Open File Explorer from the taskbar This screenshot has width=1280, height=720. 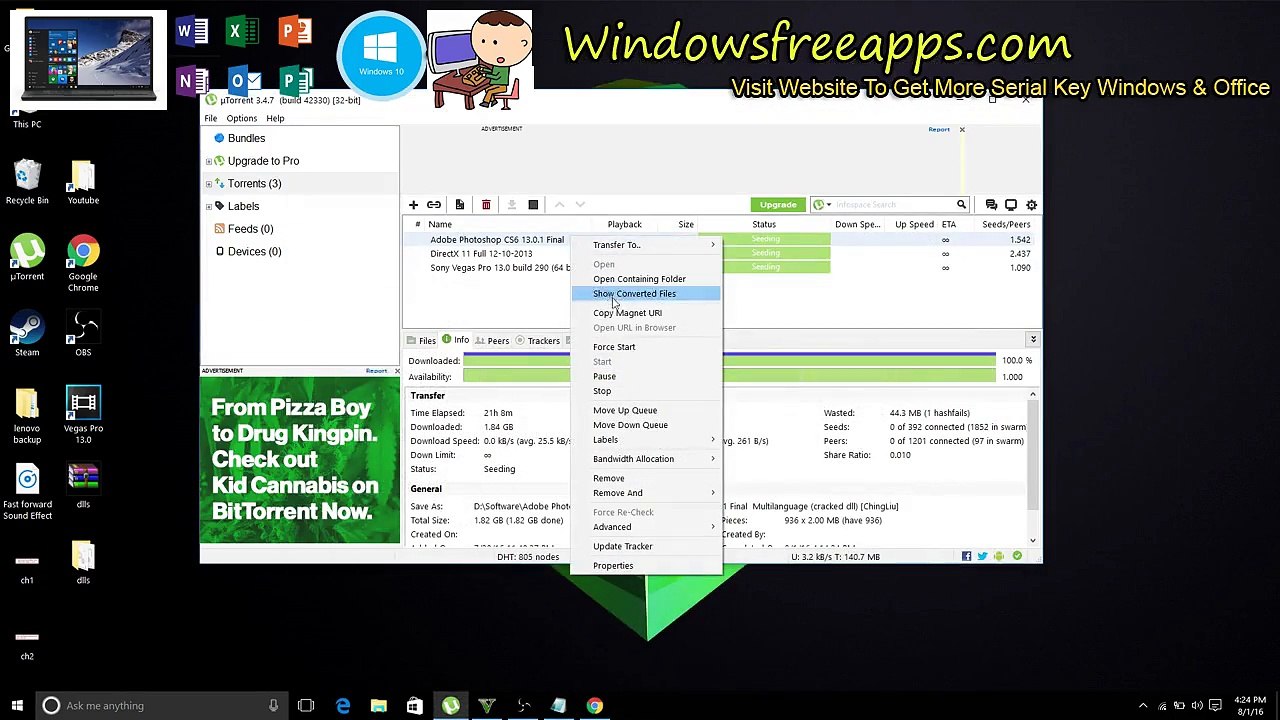pyautogui.click(x=379, y=706)
